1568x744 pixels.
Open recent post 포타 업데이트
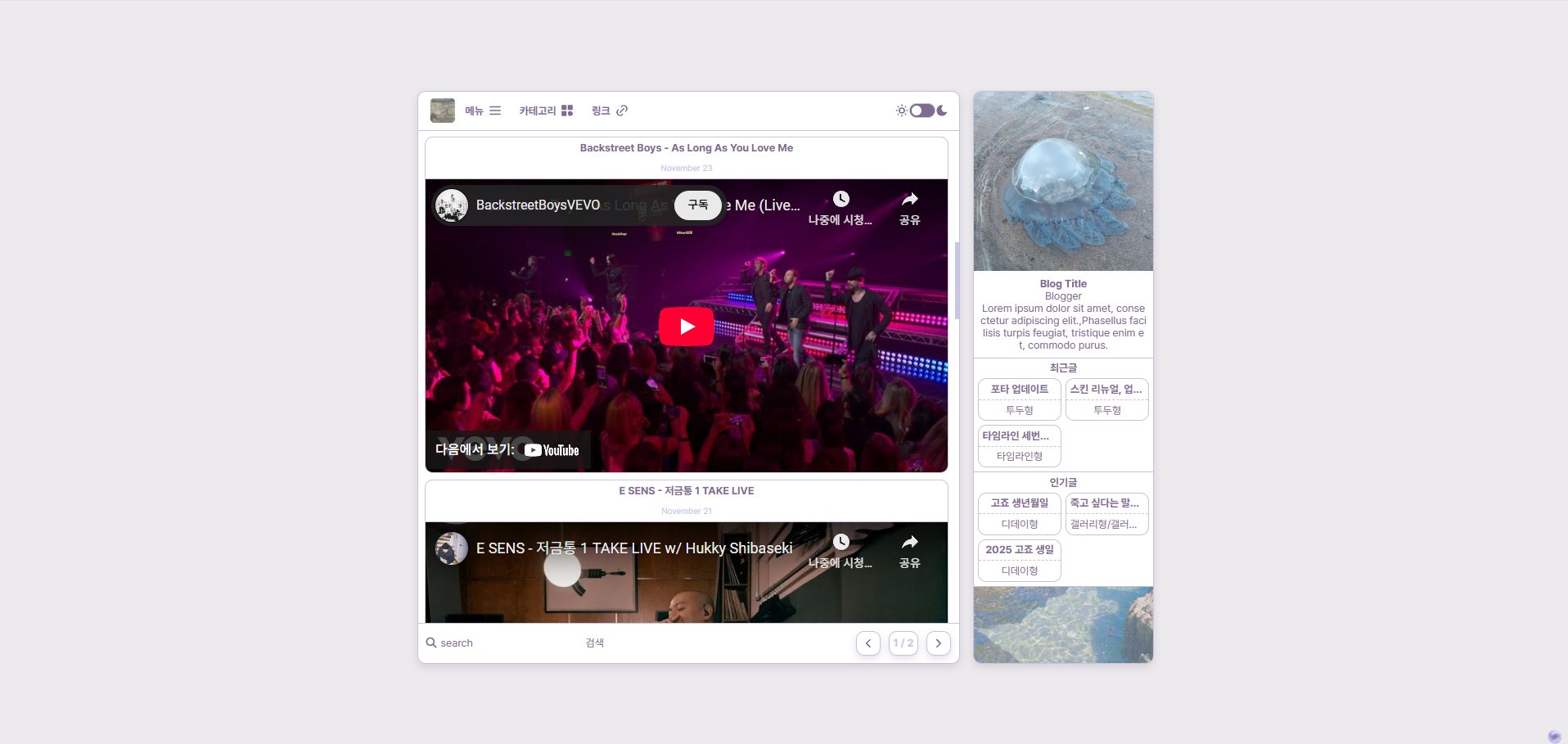pyautogui.click(x=1020, y=390)
